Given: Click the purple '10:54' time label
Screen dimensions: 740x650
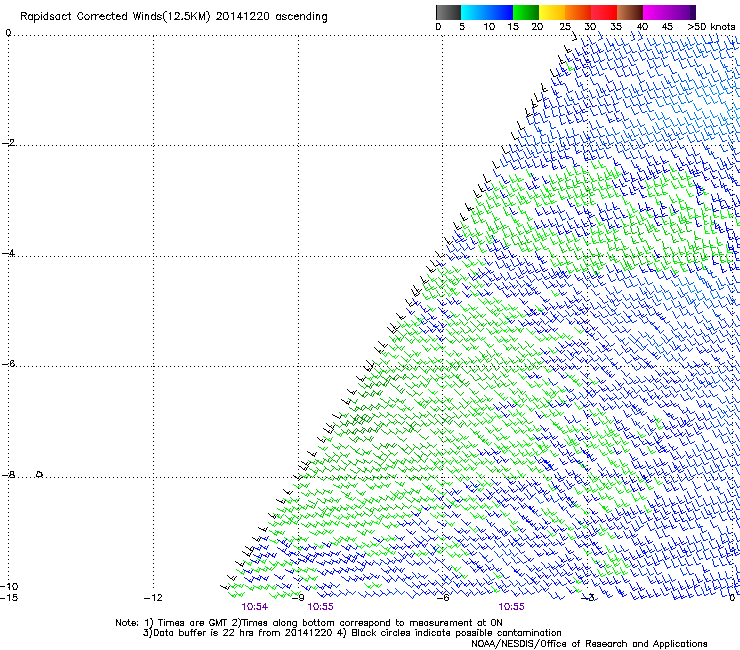Looking at the screenshot, I should click(x=254, y=607).
